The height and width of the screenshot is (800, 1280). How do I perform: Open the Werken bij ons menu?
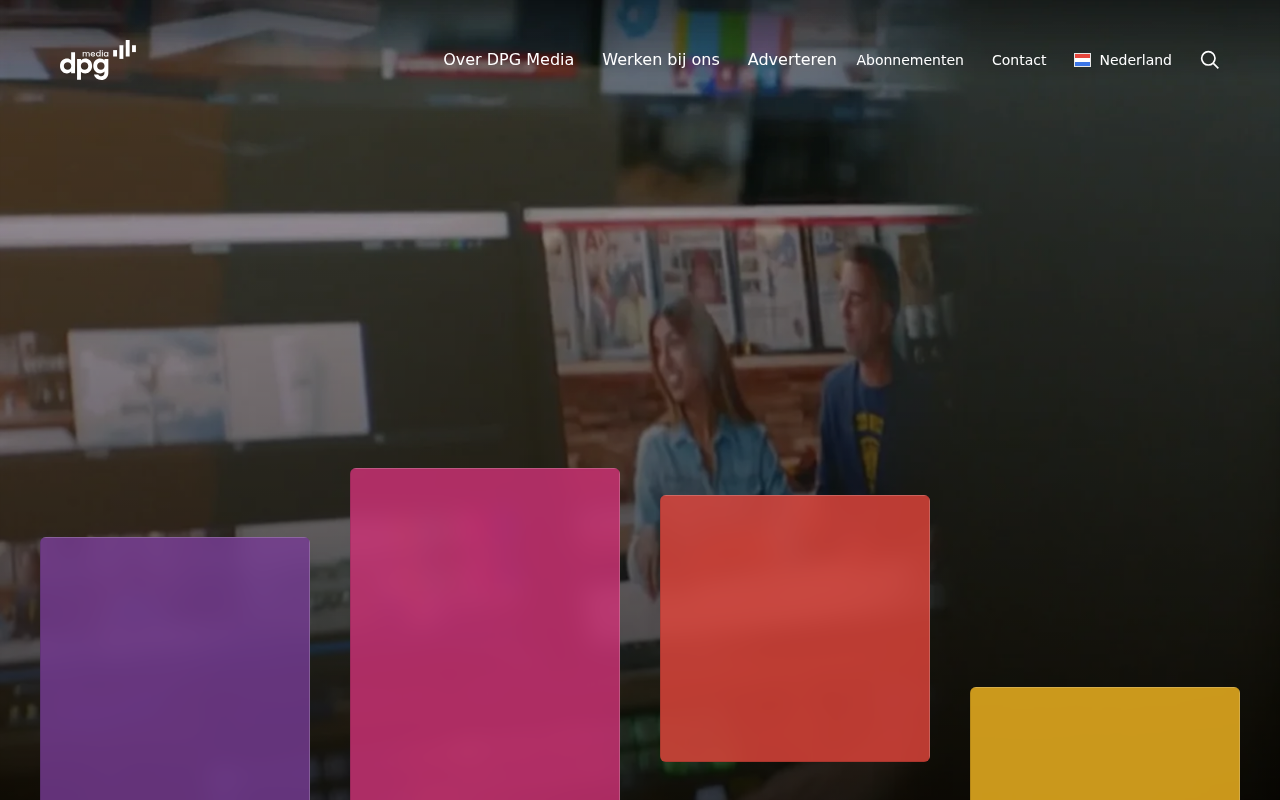661,60
